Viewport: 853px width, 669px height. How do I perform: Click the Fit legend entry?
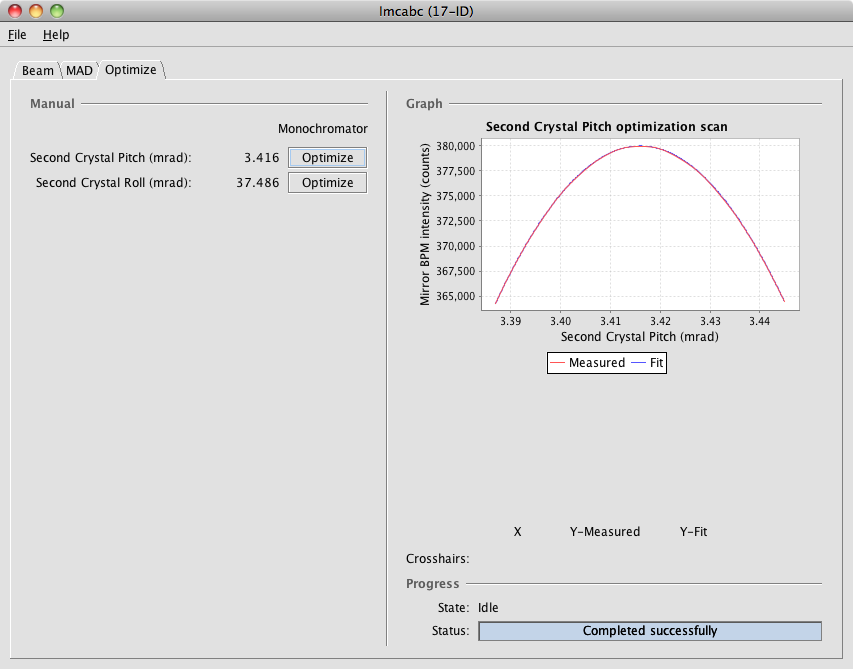(647, 363)
